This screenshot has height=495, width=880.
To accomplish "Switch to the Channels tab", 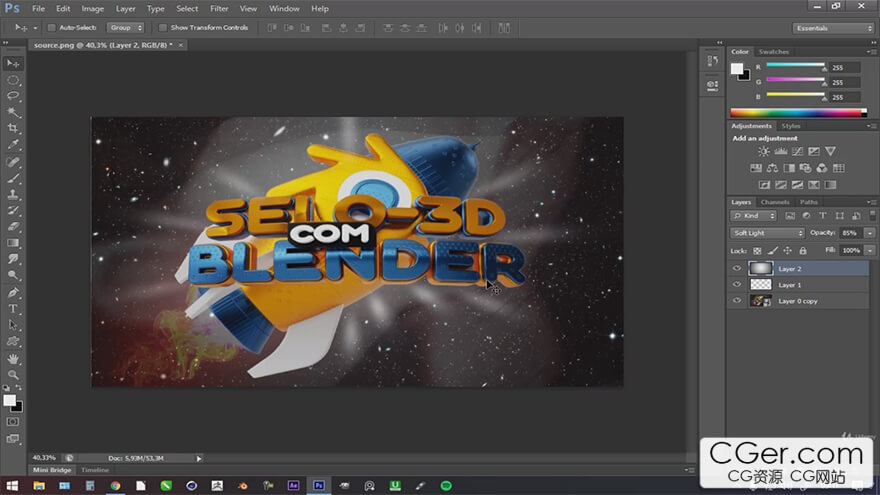I will pos(774,202).
